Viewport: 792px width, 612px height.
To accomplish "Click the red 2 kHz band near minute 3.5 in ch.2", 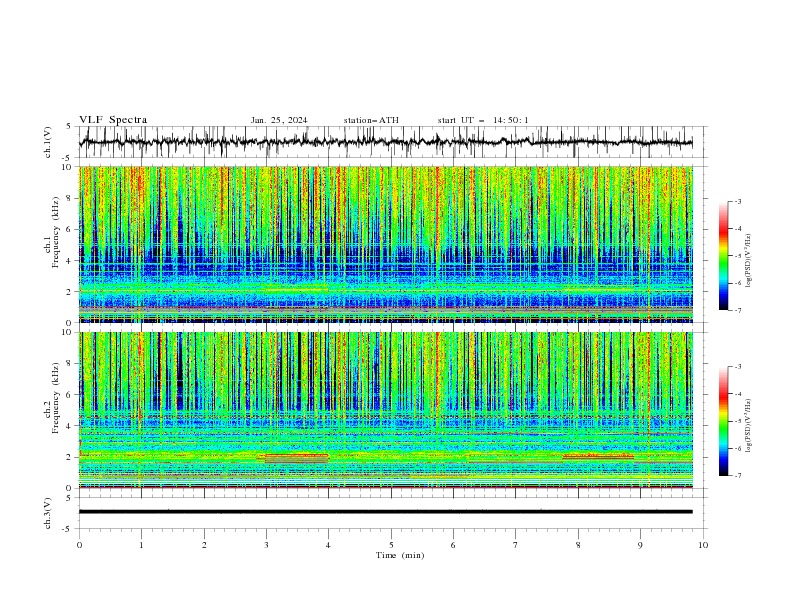I will click(x=296, y=458).
